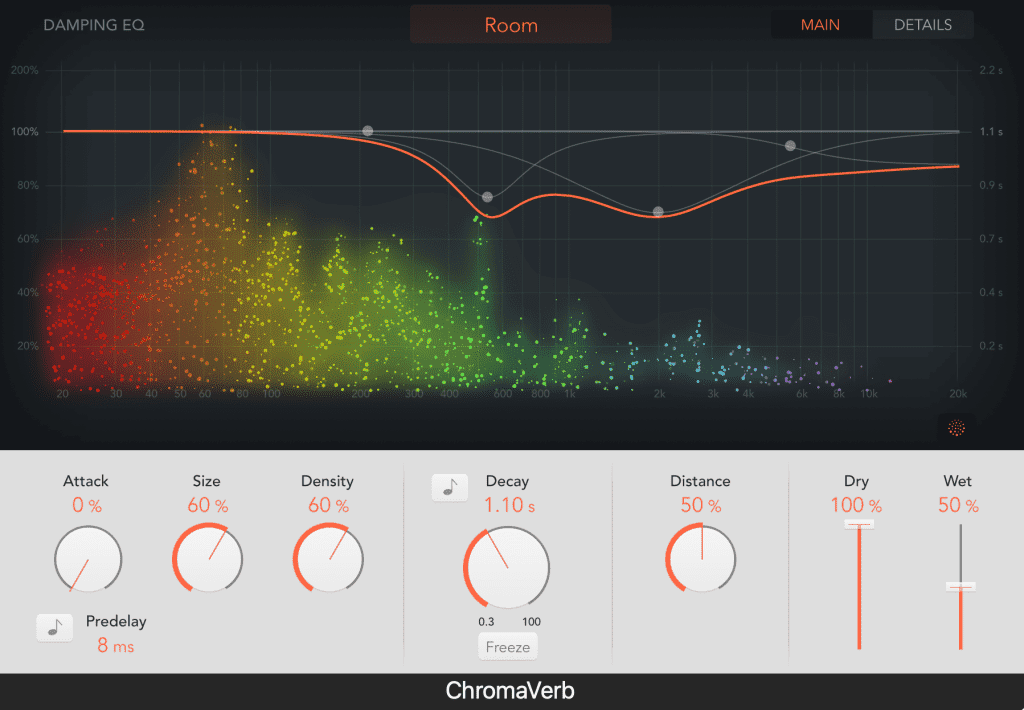Enable Predelay tempo sync note button

click(x=55, y=628)
